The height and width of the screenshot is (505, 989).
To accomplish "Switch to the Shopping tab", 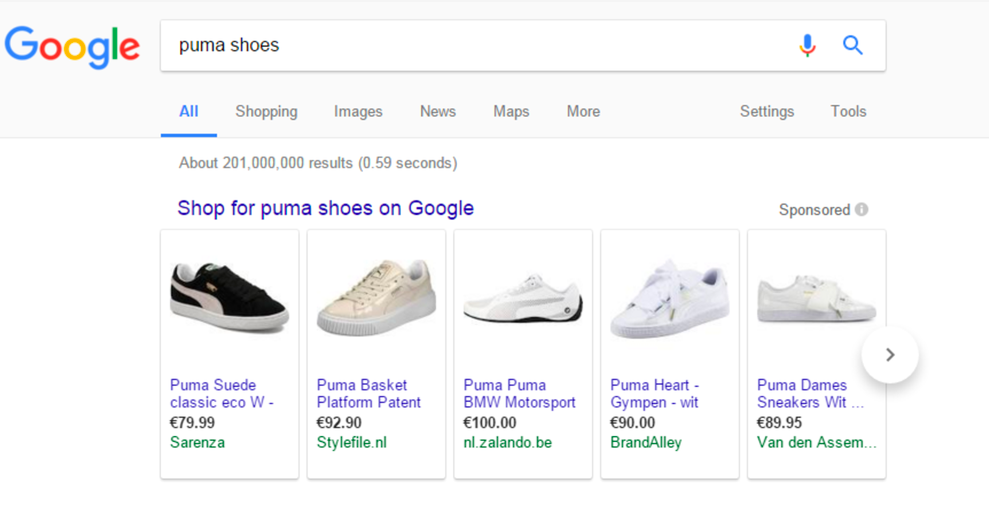I will pos(266,112).
